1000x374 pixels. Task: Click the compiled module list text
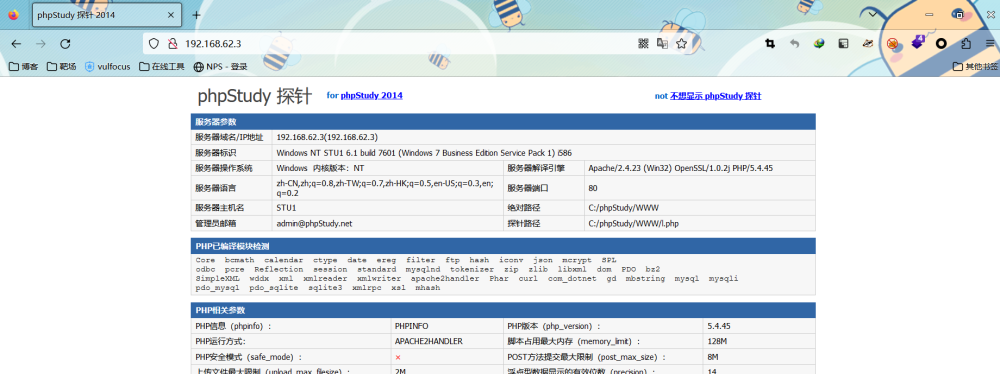point(467,274)
